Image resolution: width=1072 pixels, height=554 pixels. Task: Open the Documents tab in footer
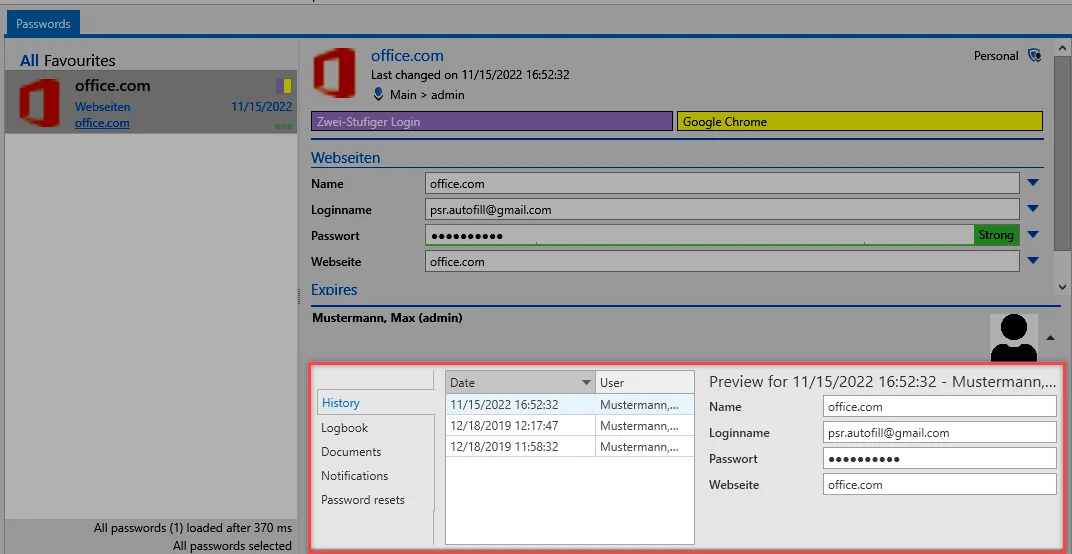351,452
